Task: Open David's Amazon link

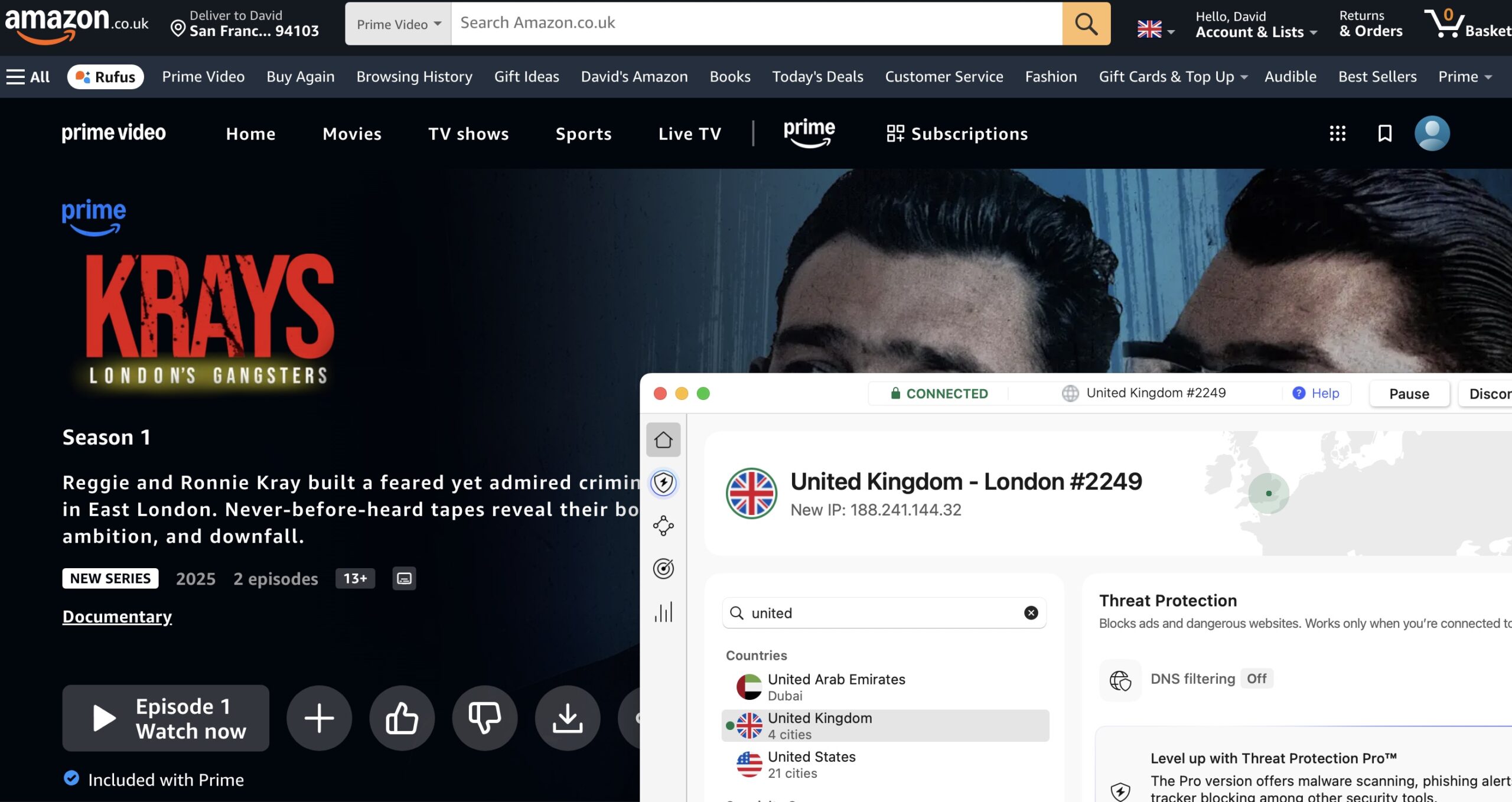Action: point(634,77)
